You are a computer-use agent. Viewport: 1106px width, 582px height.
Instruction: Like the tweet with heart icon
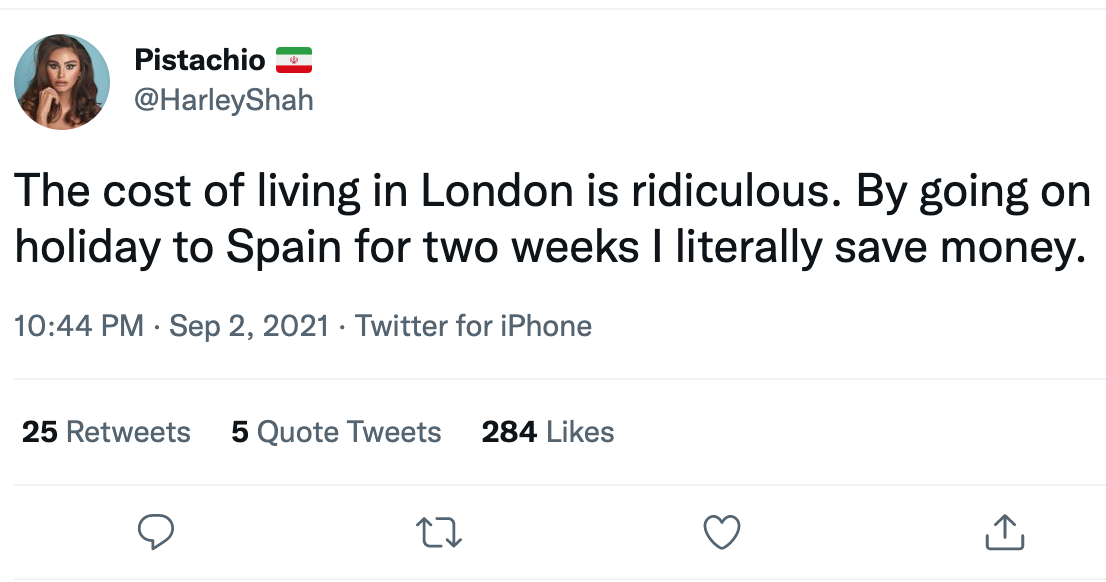click(721, 531)
